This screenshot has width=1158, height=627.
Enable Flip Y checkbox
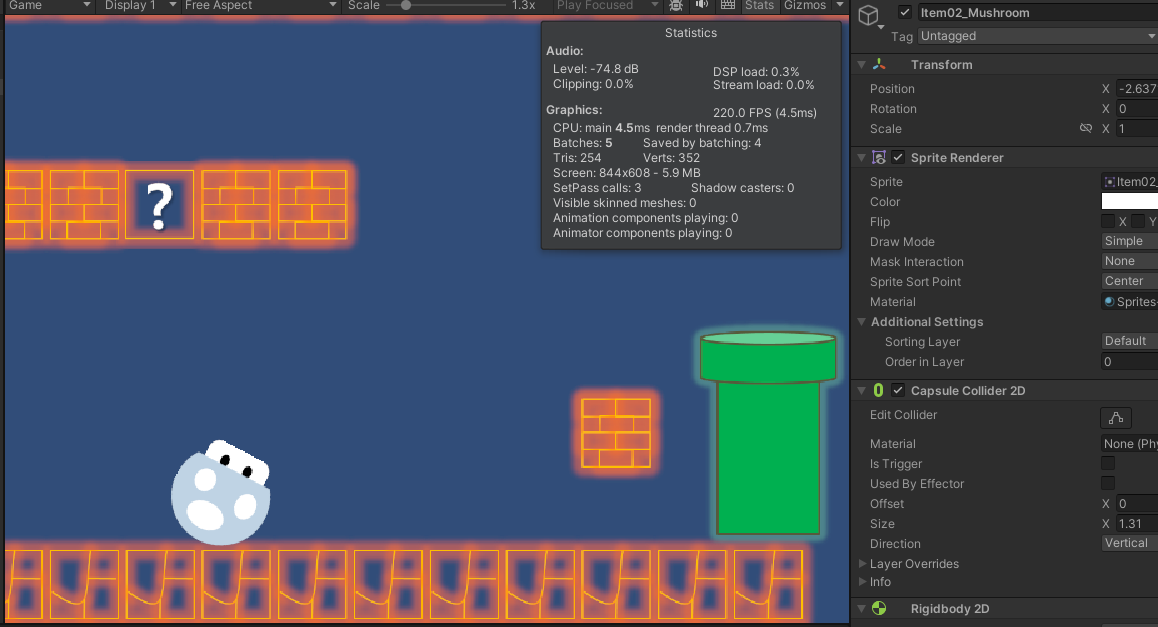[1138, 222]
